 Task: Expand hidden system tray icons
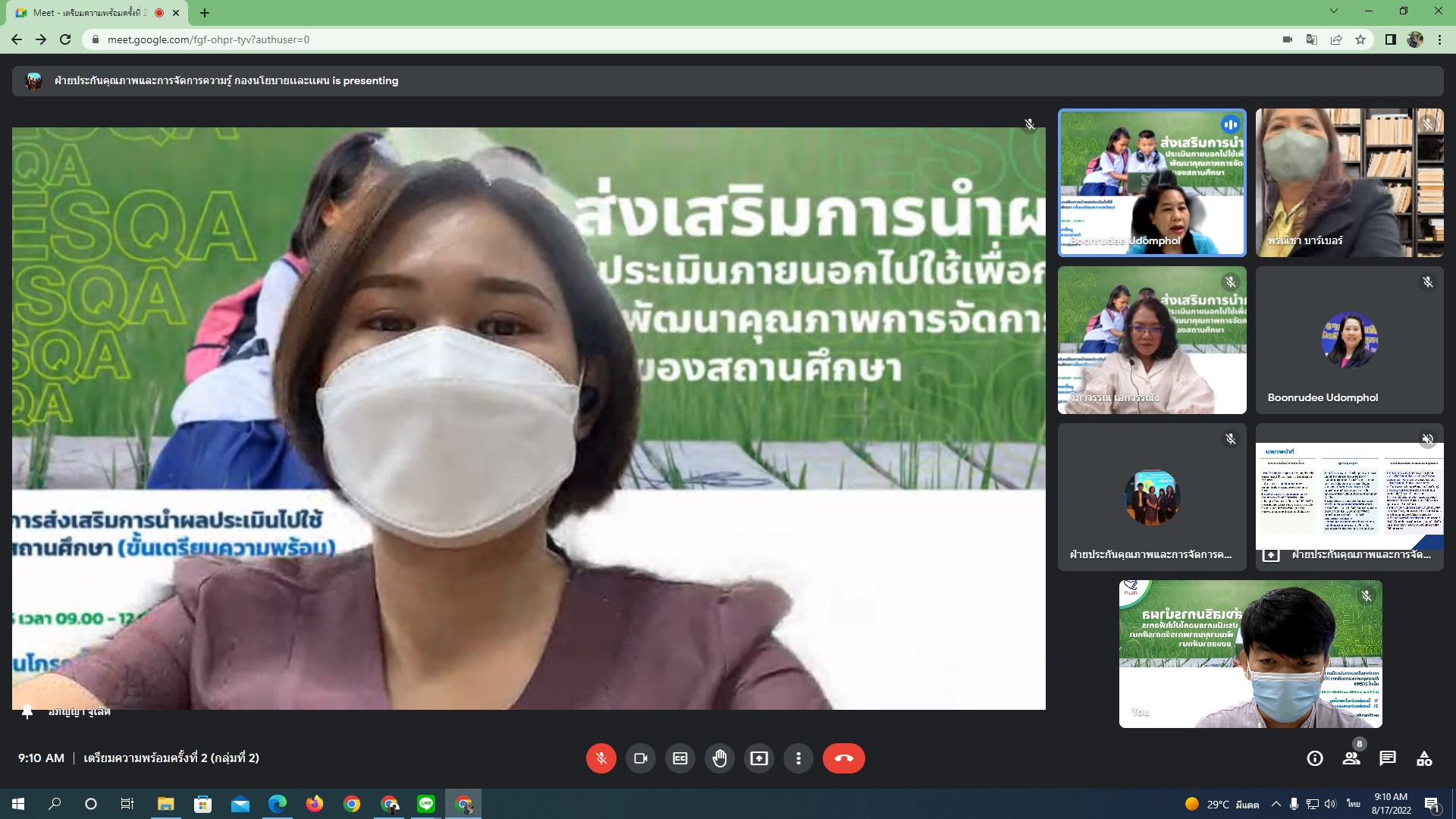[1276, 804]
